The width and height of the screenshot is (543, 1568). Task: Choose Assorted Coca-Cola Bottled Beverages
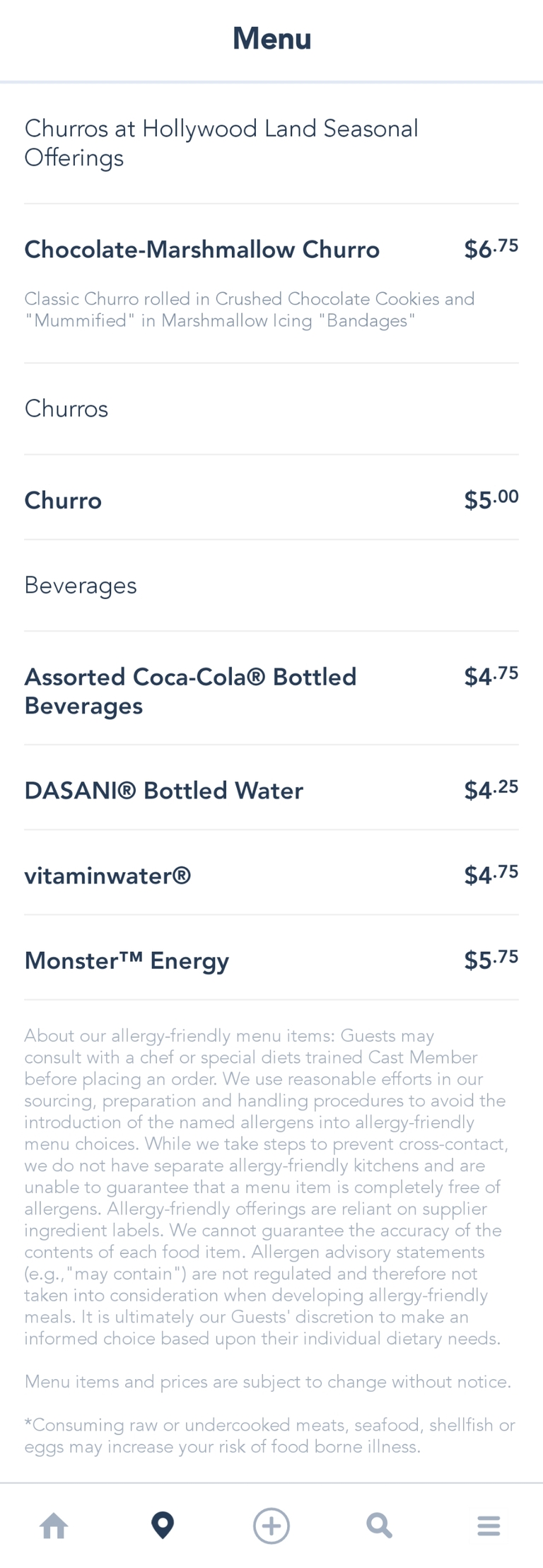click(190, 691)
